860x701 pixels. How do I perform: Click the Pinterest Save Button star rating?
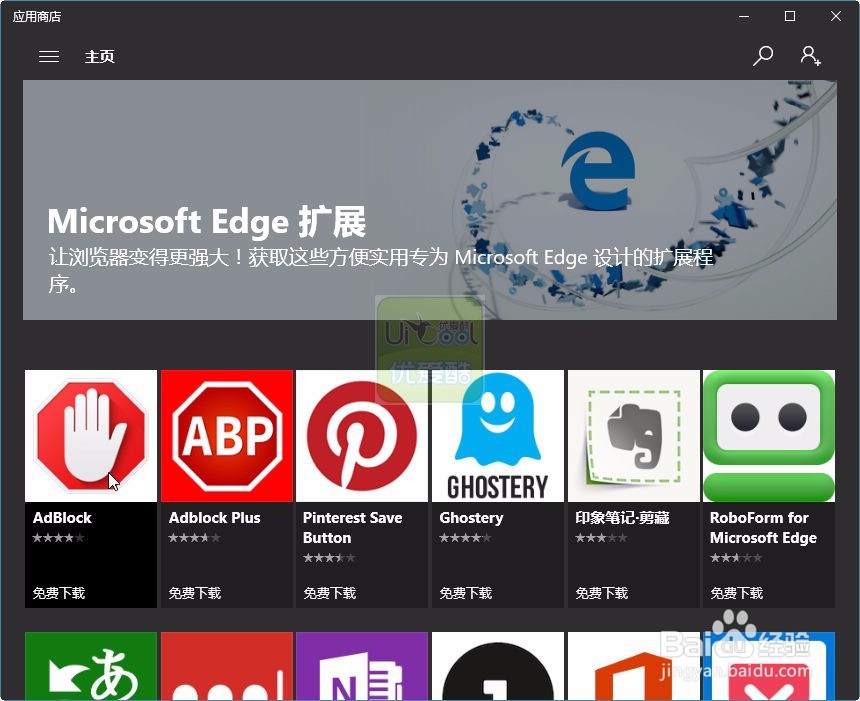tap(329, 558)
